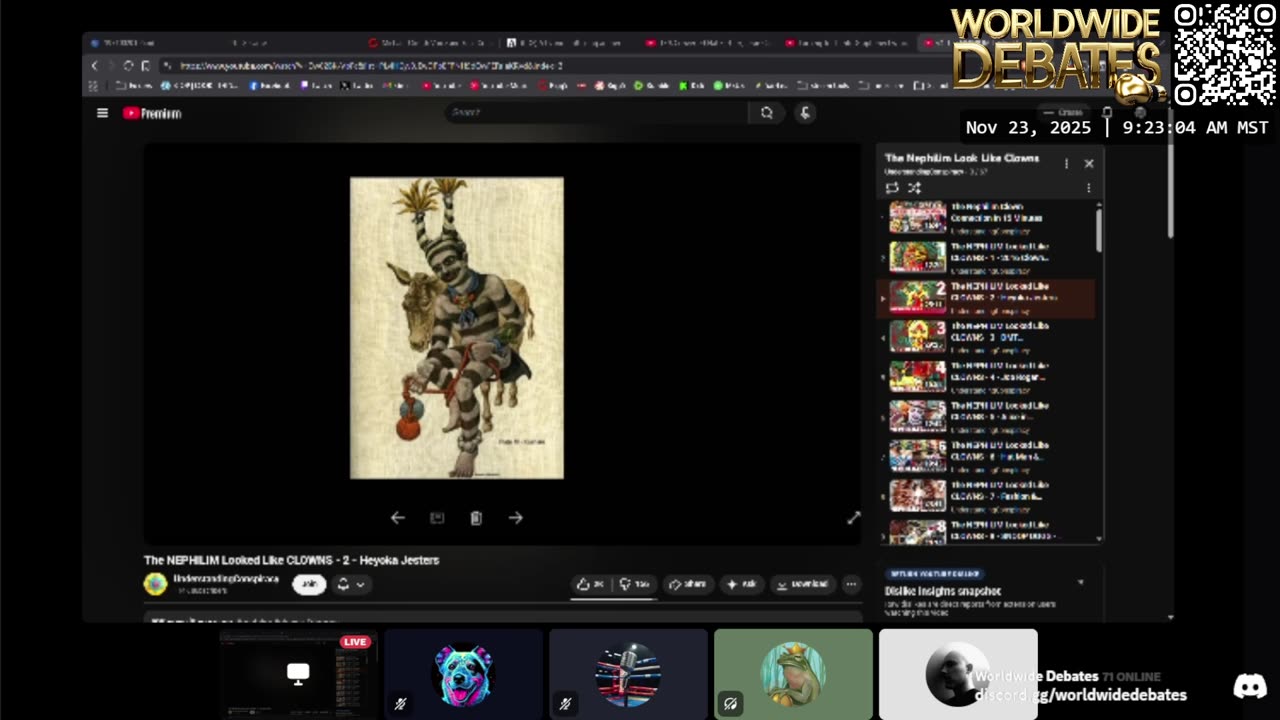The width and height of the screenshot is (1280, 720).
Task: Toggle loop playlist icon
Action: click(892, 188)
